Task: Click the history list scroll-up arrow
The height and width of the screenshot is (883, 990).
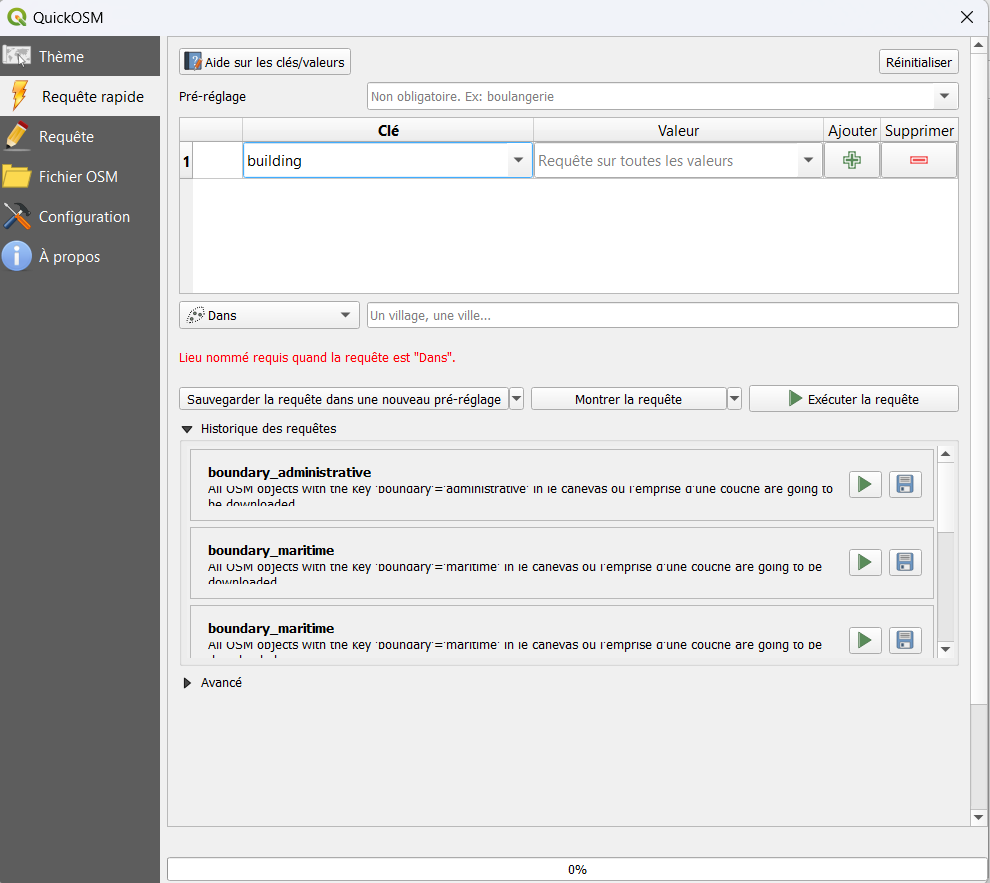Action: pyautogui.click(x=945, y=454)
